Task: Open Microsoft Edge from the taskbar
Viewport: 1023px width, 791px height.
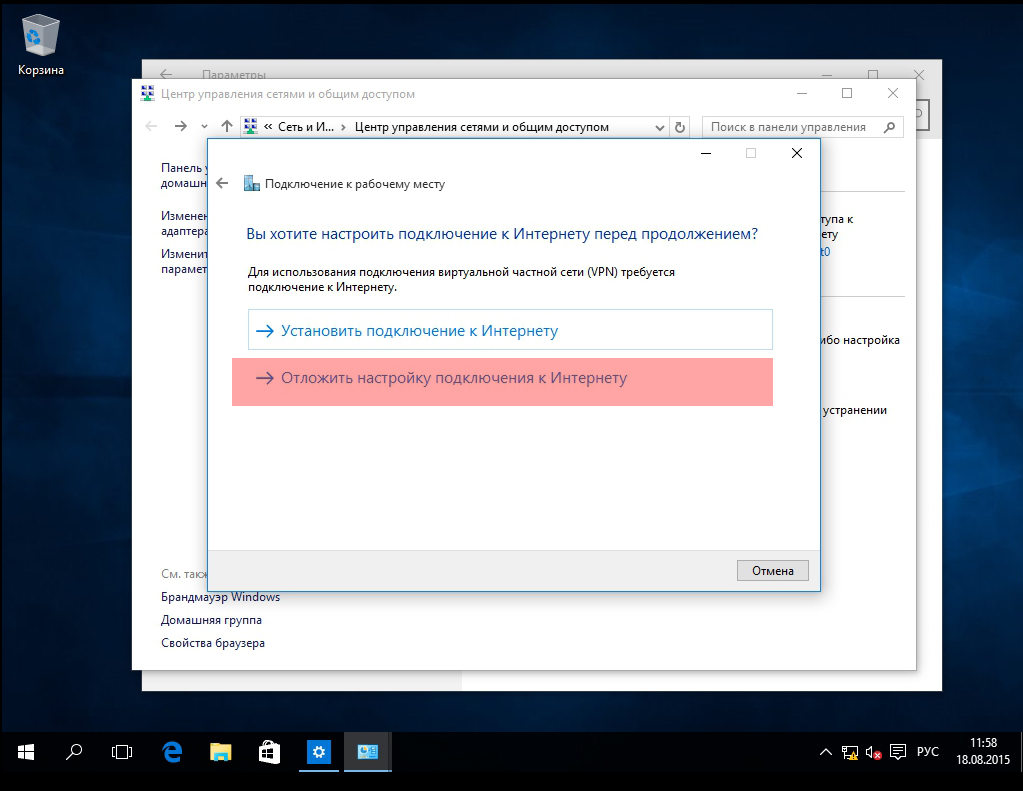Action: (172, 752)
